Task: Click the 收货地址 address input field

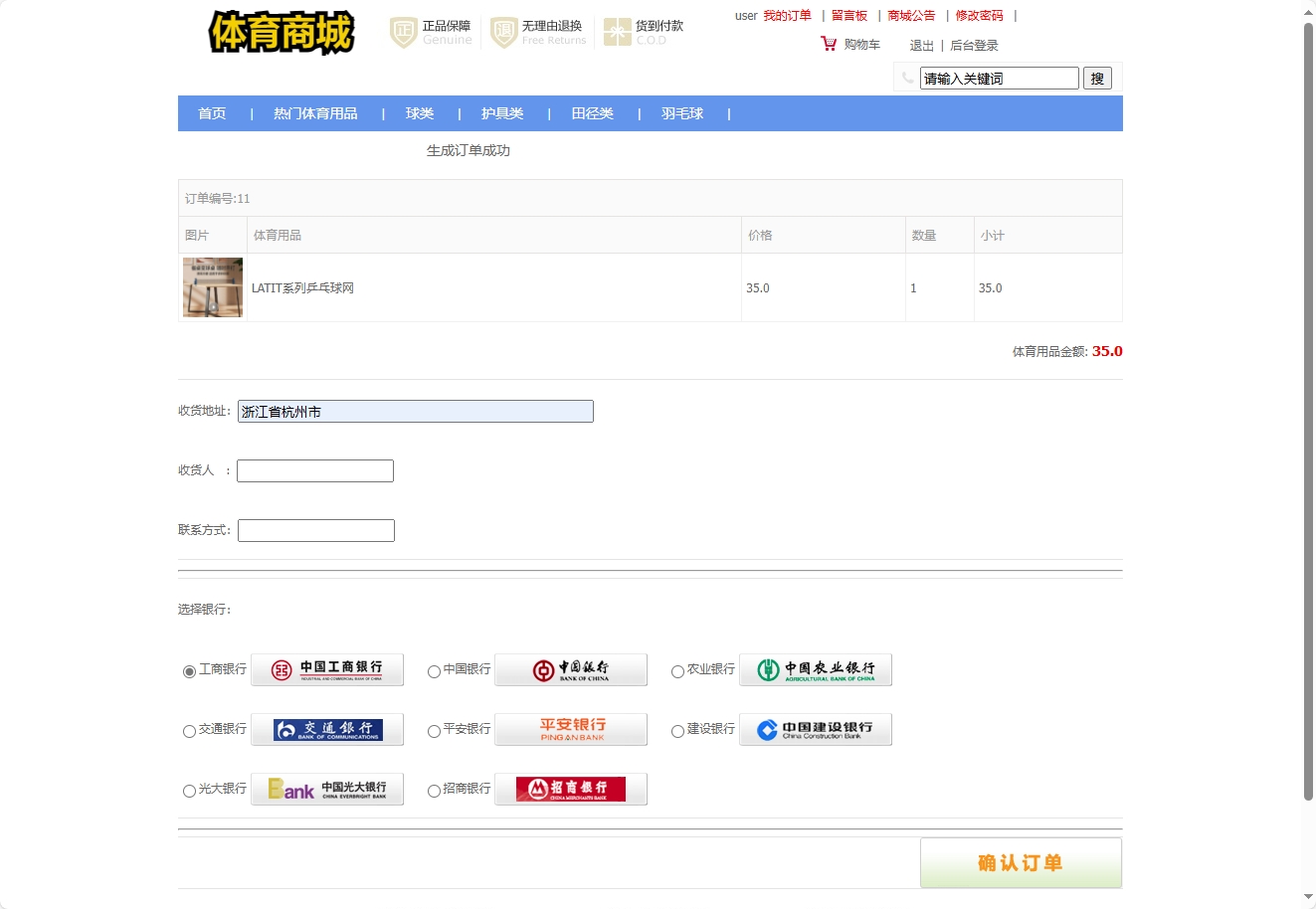Action: pyautogui.click(x=415, y=411)
